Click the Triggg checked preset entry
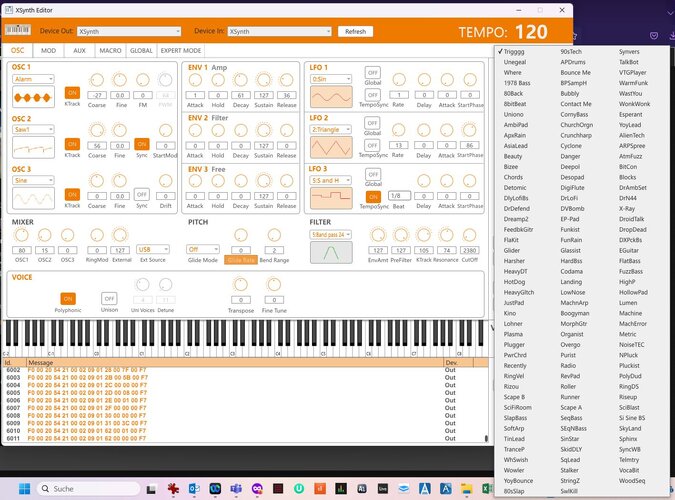This screenshot has height=500, width=675. [514, 52]
